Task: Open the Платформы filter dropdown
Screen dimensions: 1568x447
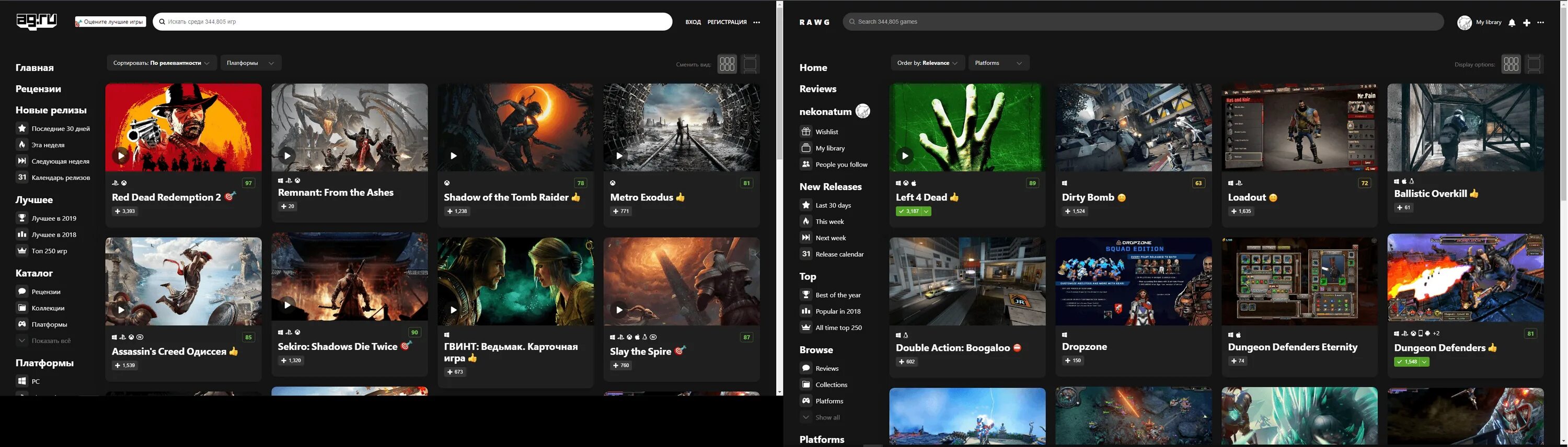Action: pyautogui.click(x=251, y=63)
